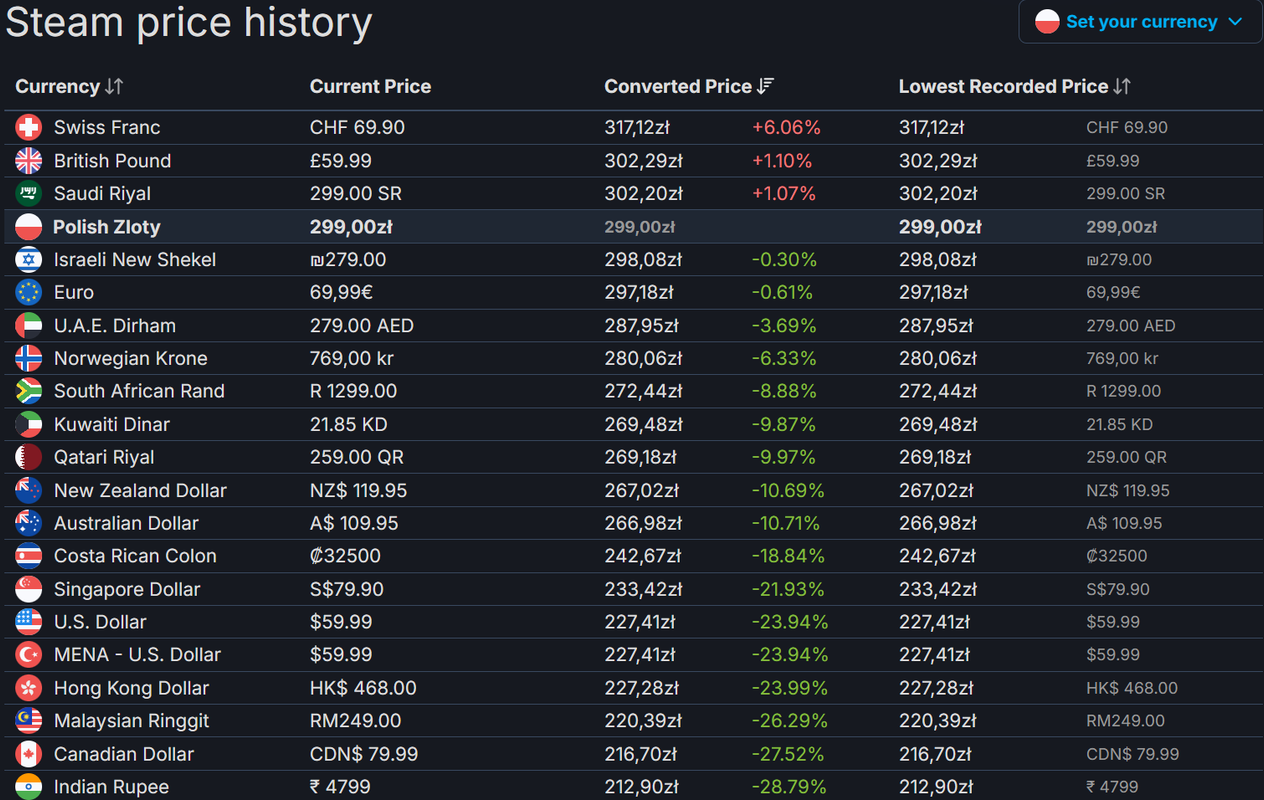Click the Norwegian Krone flag icon
Screen dimensions: 1264x800
point(29,358)
